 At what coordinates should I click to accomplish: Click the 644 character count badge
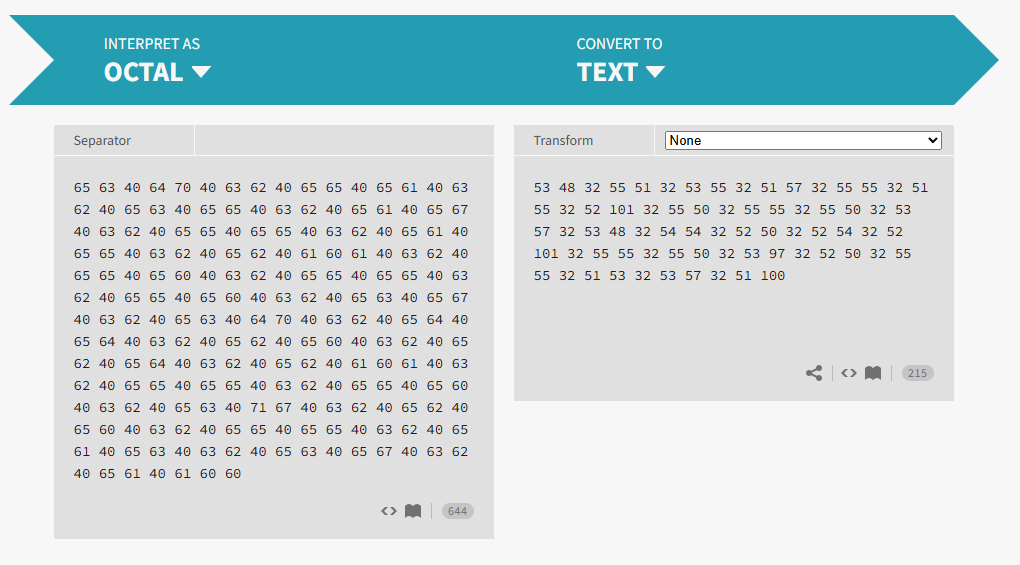point(457,511)
